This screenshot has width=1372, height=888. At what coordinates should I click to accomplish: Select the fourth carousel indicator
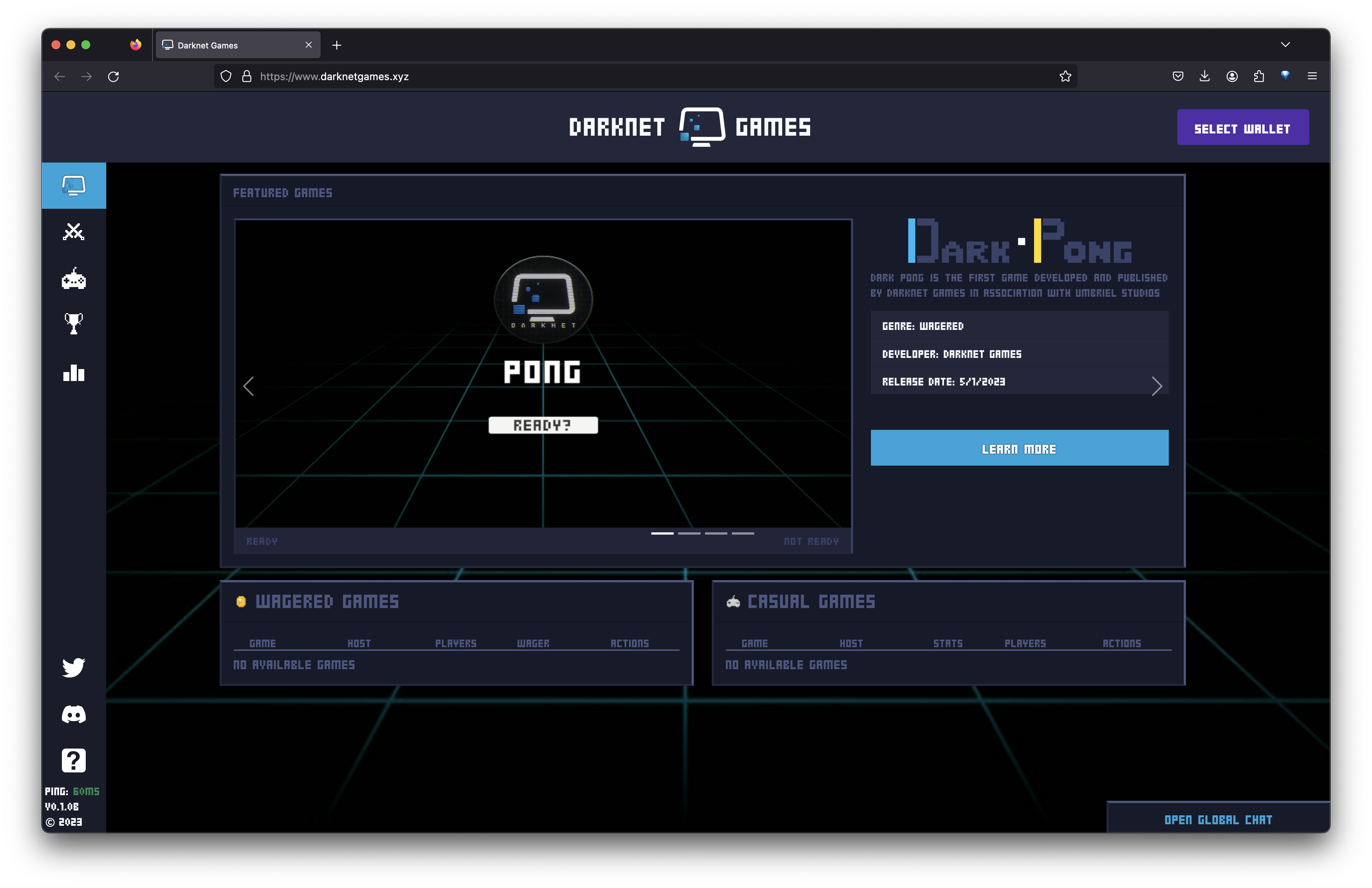pos(743,533)
